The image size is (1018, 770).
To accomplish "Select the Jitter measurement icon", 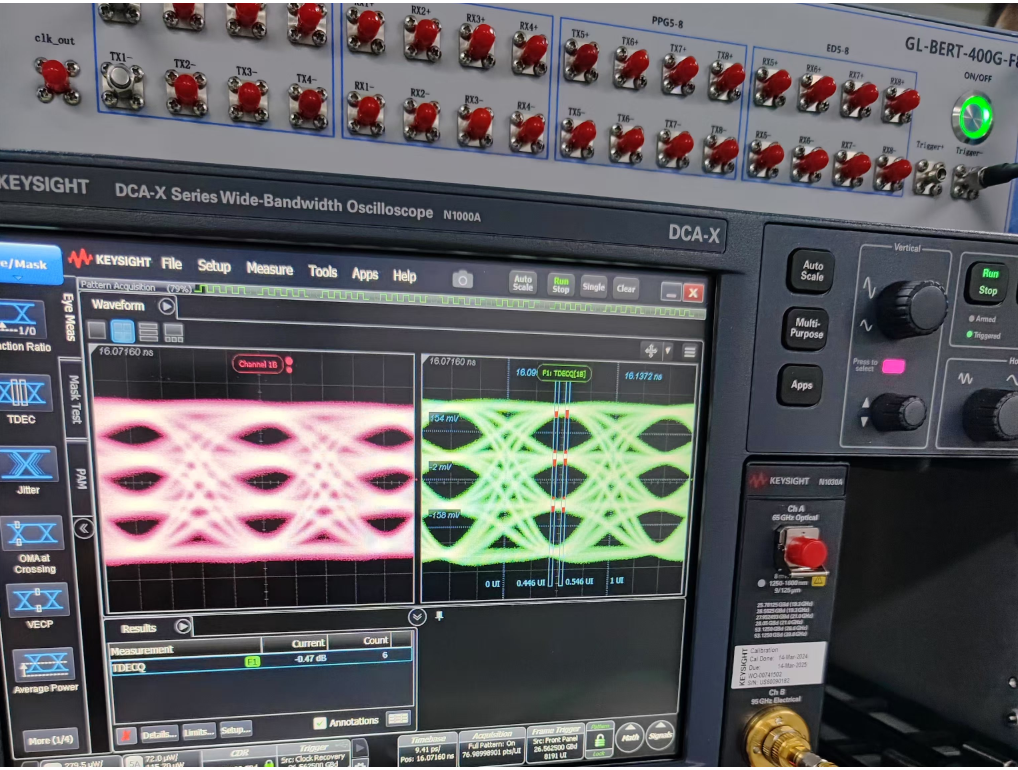I will point(27,465).
